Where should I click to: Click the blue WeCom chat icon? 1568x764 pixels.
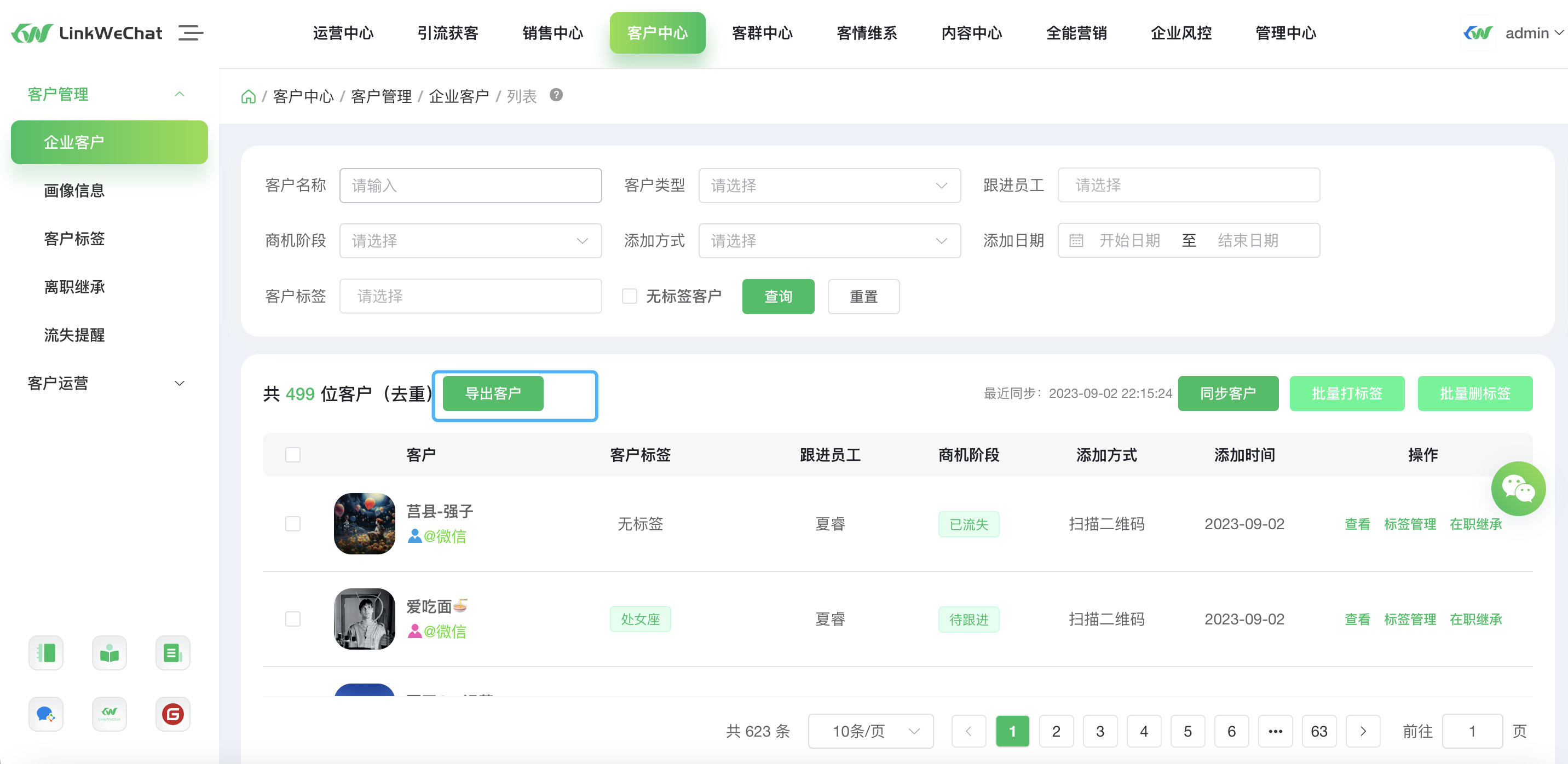[45, 714]
